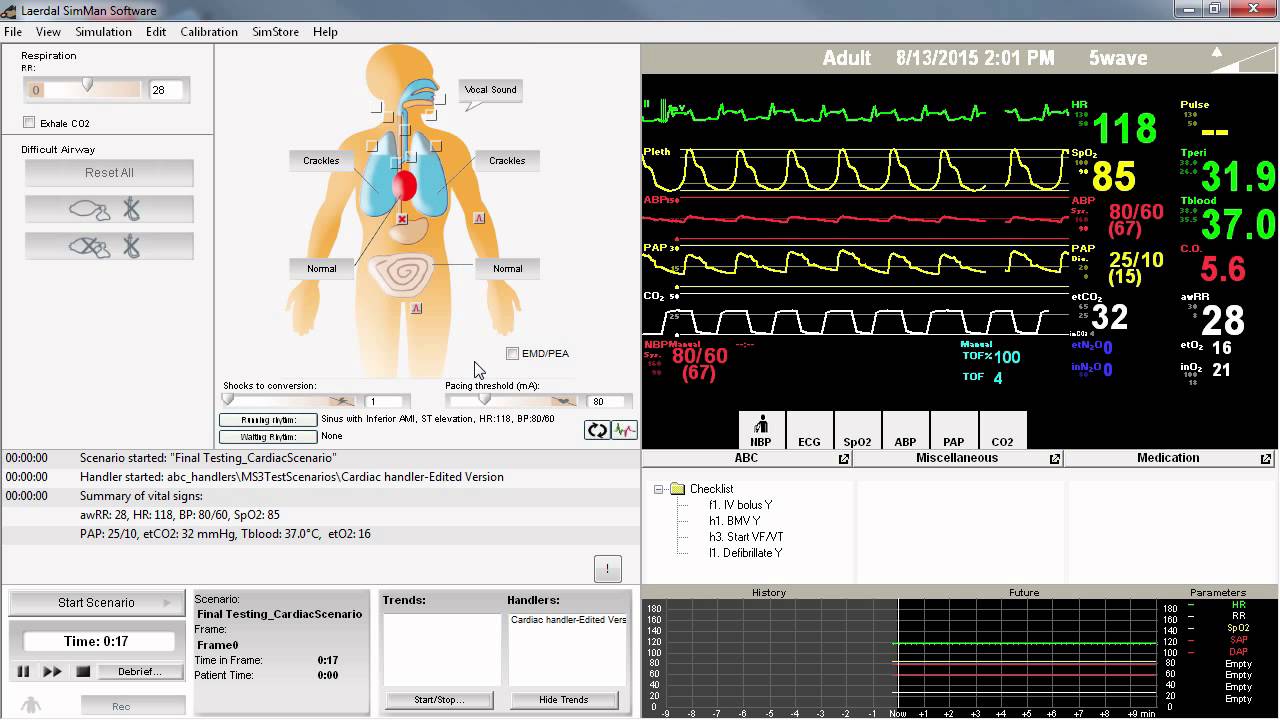Click the Hide Trends button

tap(564, 700)
